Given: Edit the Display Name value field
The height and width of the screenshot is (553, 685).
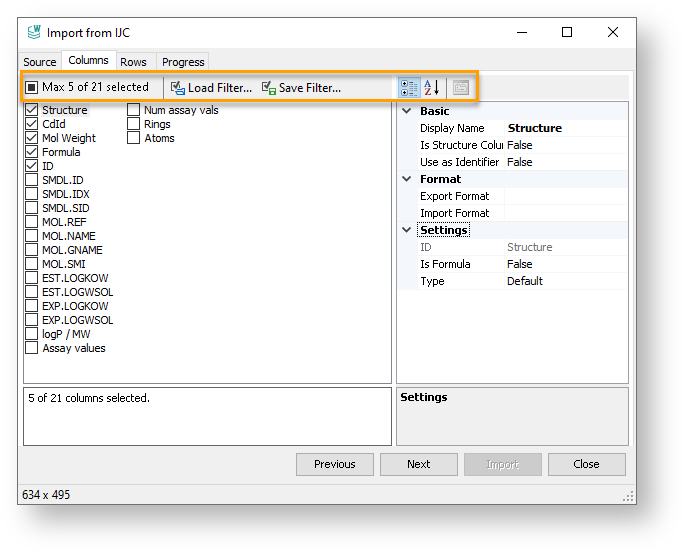Looking at the screenshot, I should coord(565,128).
